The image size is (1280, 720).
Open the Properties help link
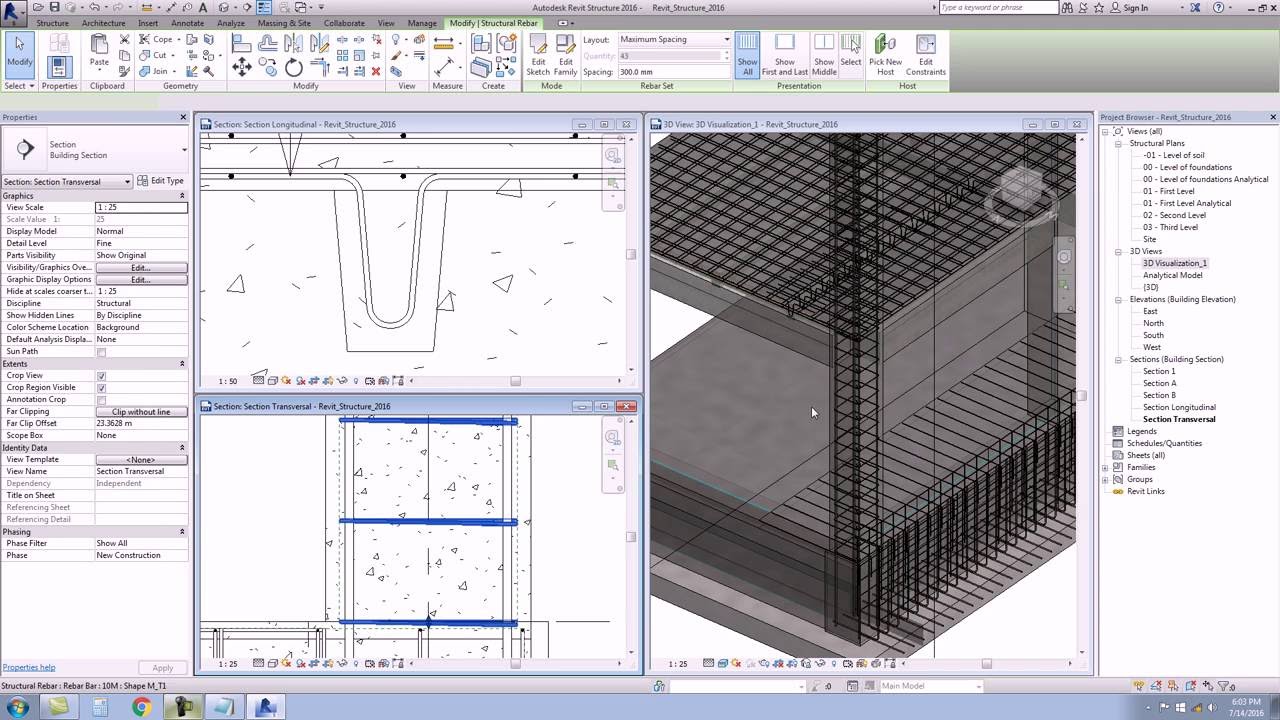coord(29,668)
